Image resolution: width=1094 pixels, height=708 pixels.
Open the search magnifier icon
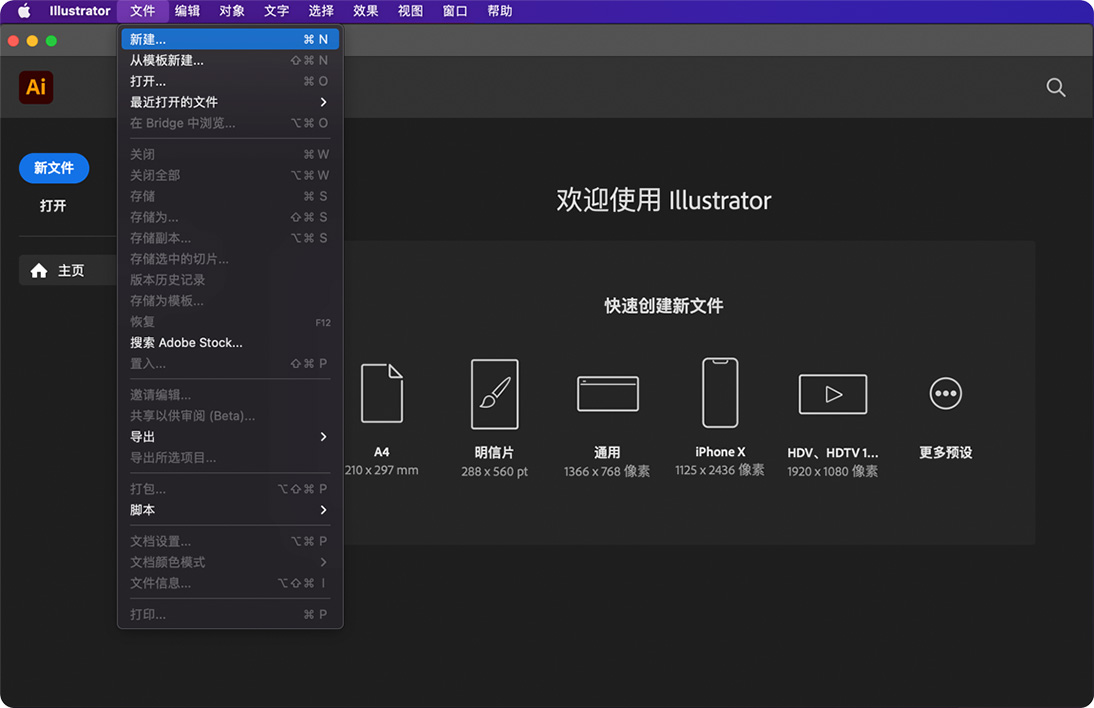1055,87
